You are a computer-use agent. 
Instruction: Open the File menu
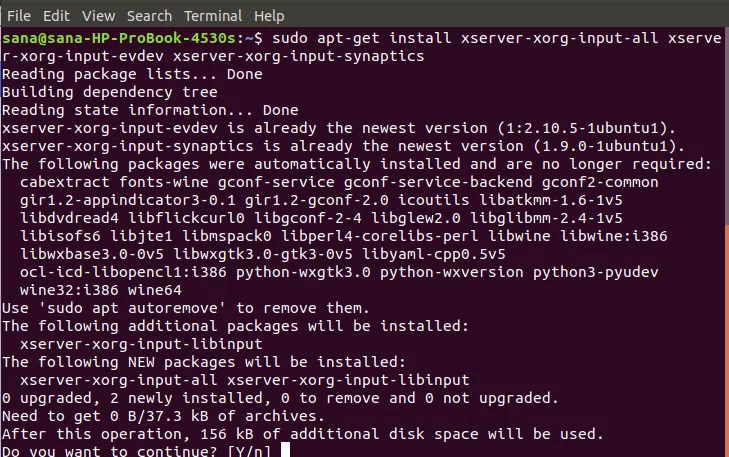point(19,16)
